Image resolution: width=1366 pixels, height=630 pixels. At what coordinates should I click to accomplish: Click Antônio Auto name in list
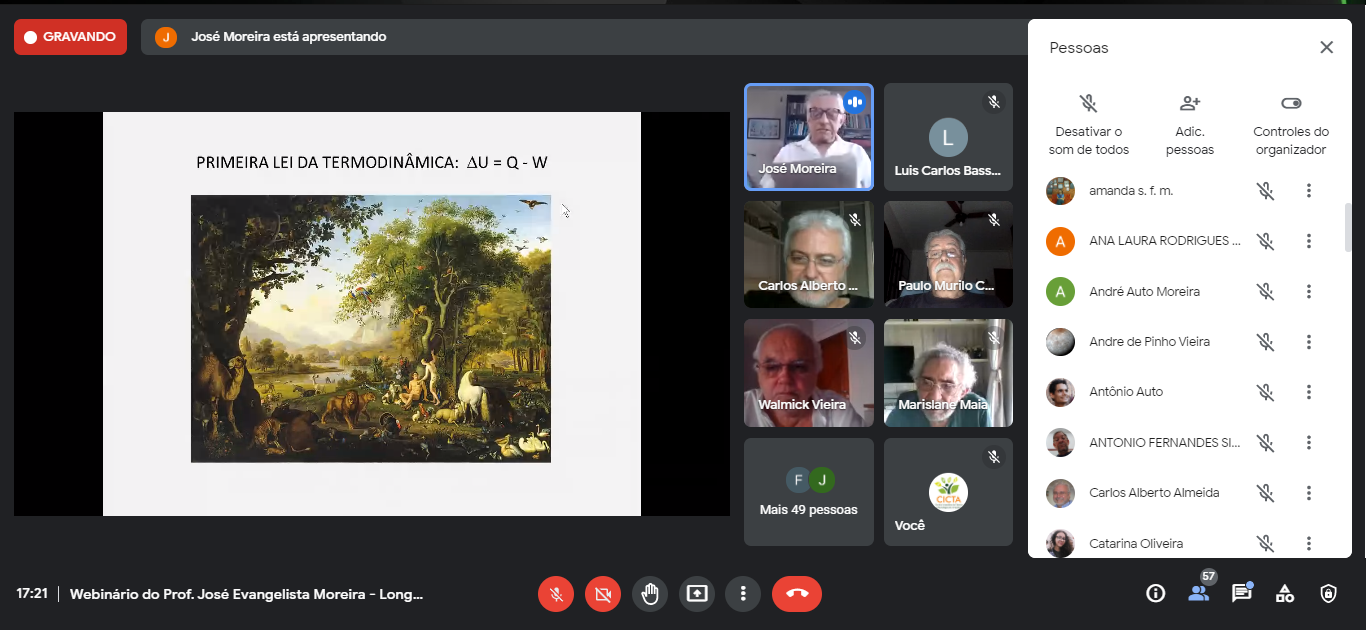click(x=1126, y=392)
